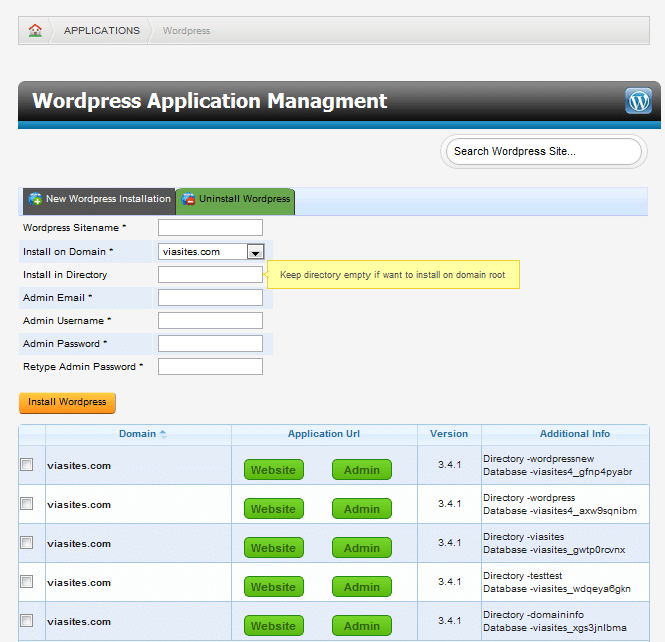Select checkbox for the testtest directory row
This screenshot has width=665, height=642.
(27, 582)
